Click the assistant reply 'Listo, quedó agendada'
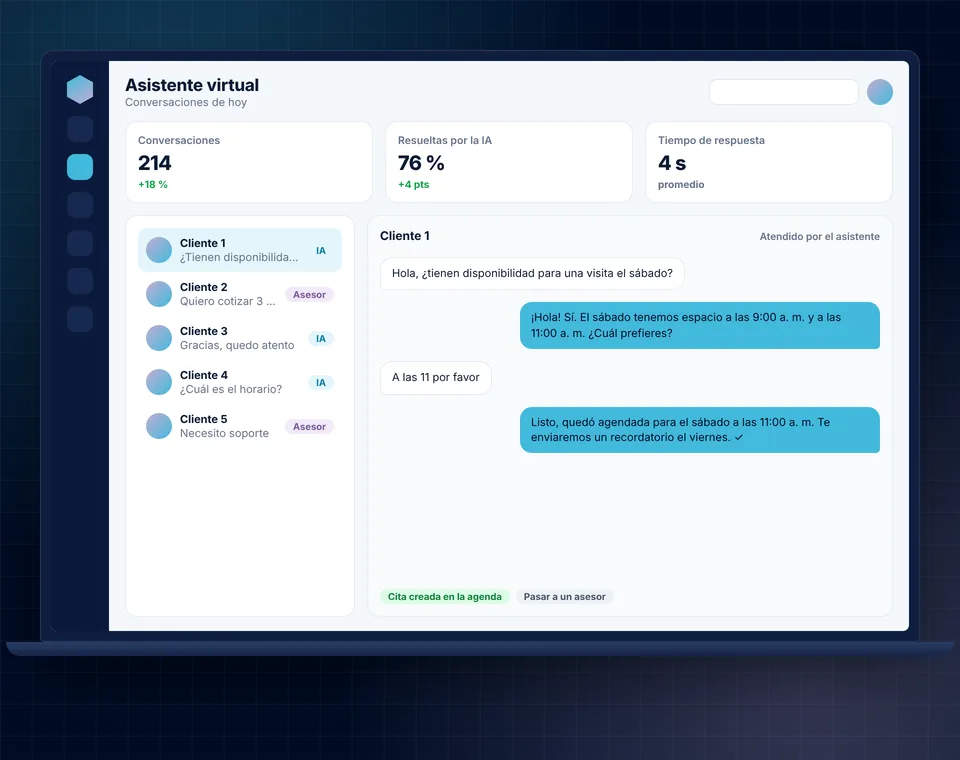This screenshot has height=760, width=960. click(x=700, y=430)
